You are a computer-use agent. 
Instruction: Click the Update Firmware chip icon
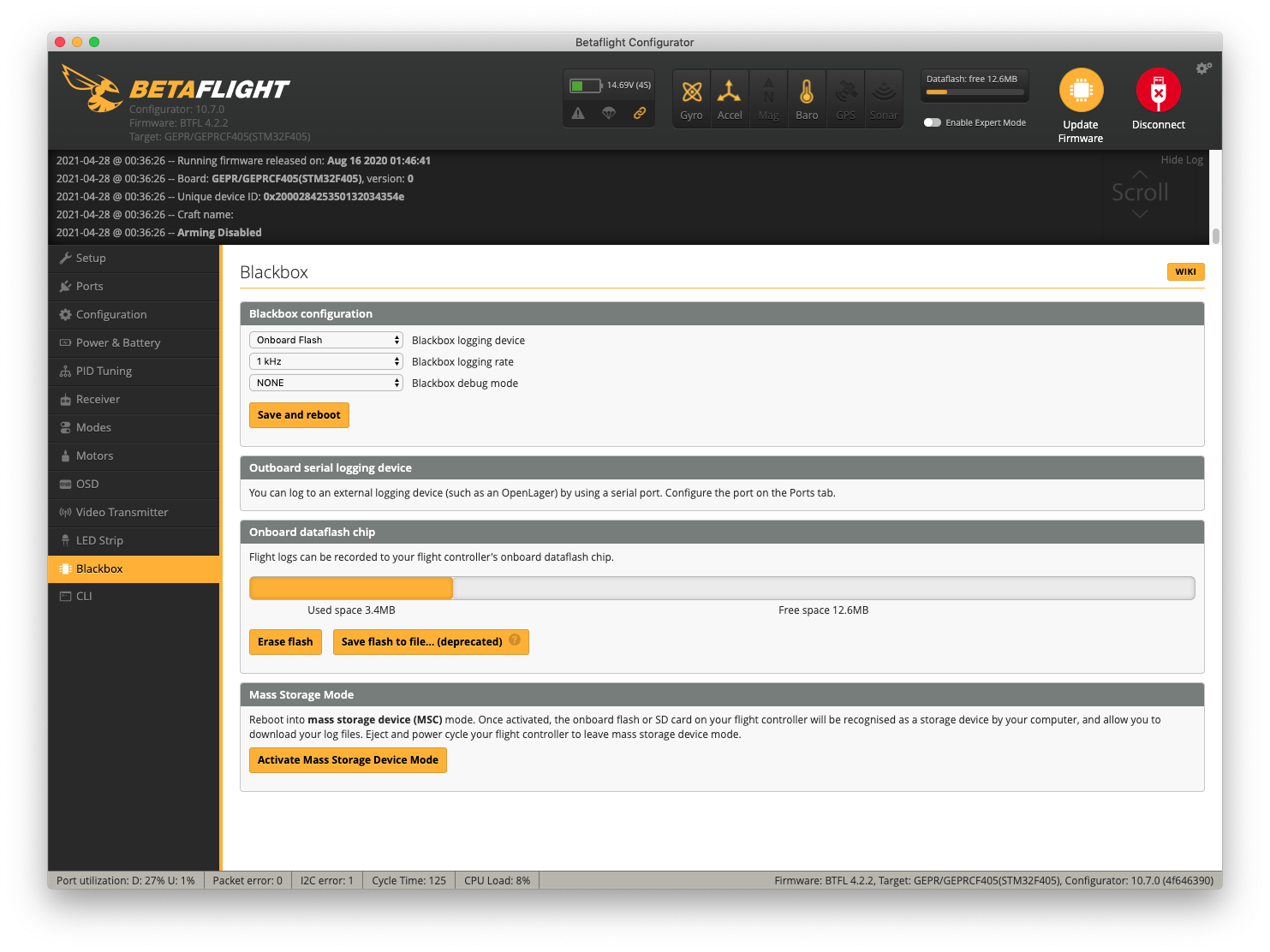(x=1081, y=90)
